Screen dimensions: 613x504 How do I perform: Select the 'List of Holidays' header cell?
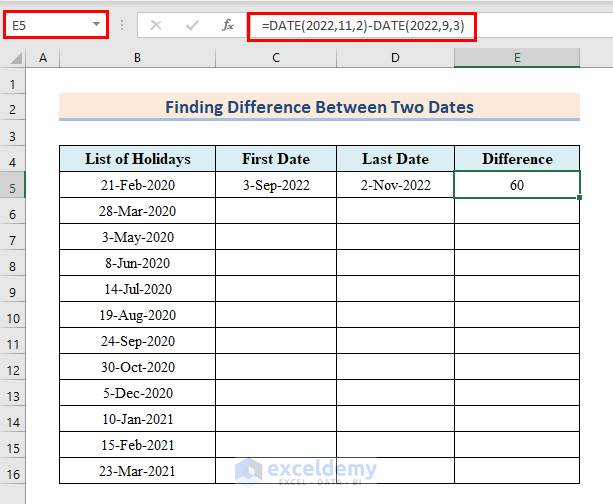click(x=137, y=159)
